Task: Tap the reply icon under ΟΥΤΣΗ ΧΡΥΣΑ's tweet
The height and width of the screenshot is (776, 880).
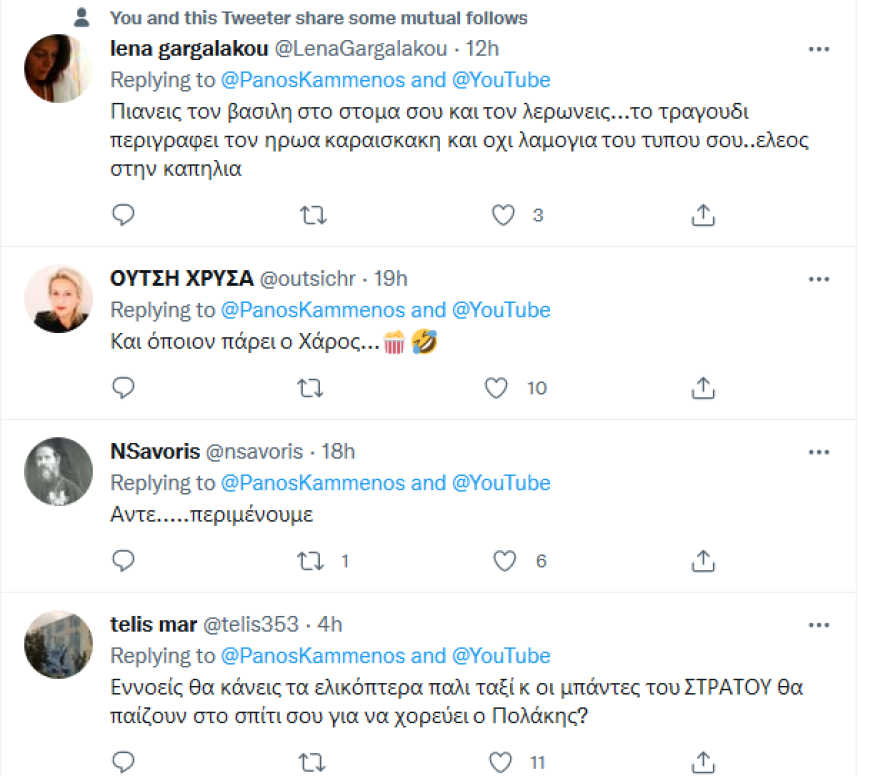Action: 123,388
